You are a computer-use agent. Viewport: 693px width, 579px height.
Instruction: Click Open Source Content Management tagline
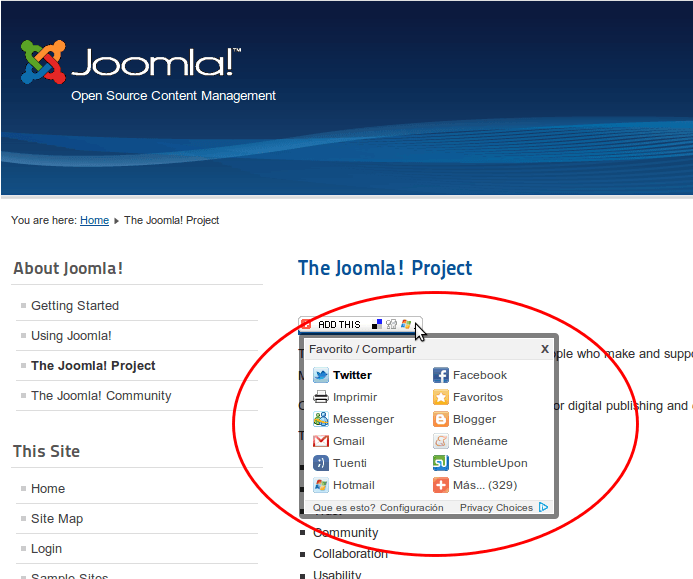click(173, 96)
